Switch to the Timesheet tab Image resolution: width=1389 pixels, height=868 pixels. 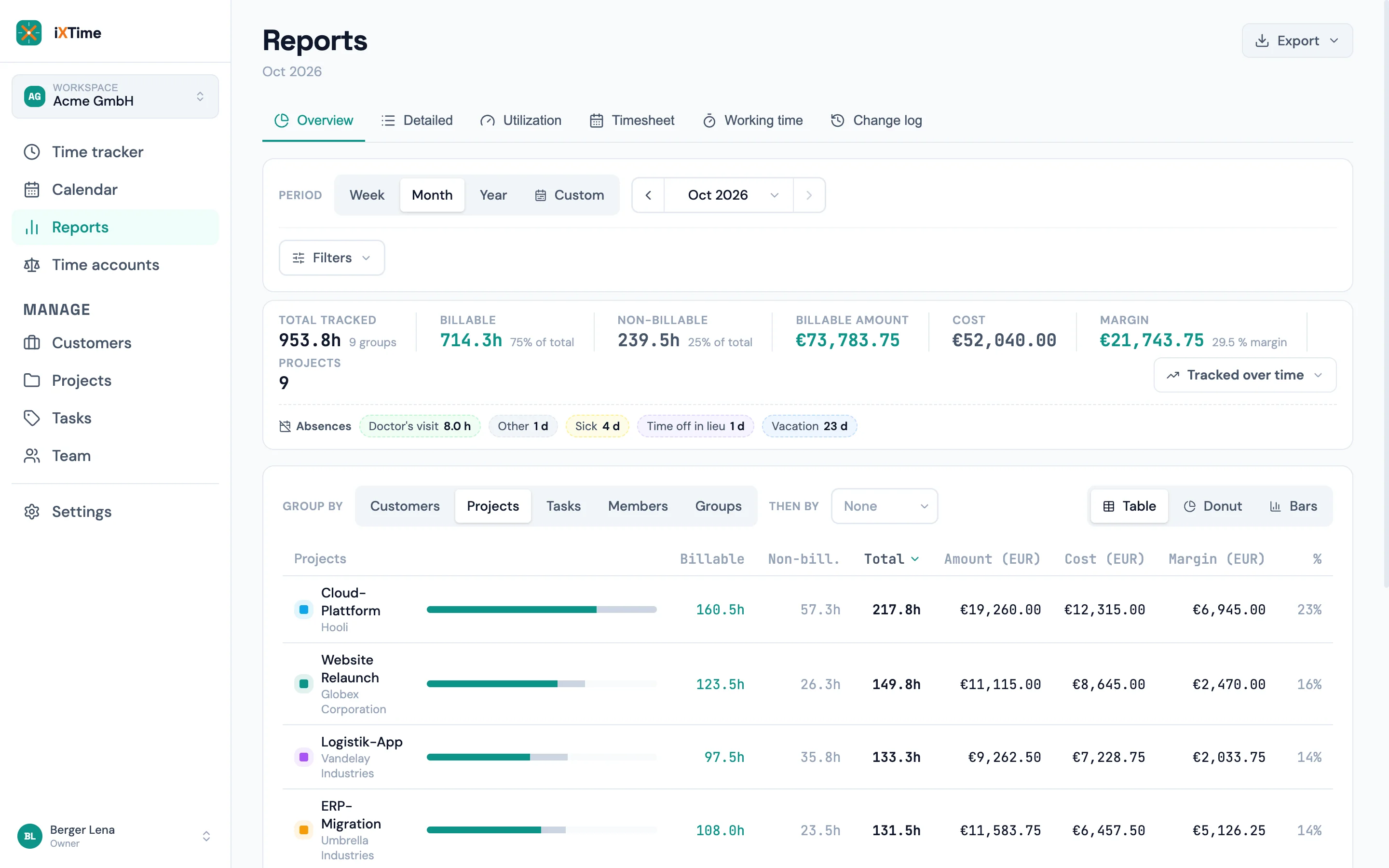(632, 121)
